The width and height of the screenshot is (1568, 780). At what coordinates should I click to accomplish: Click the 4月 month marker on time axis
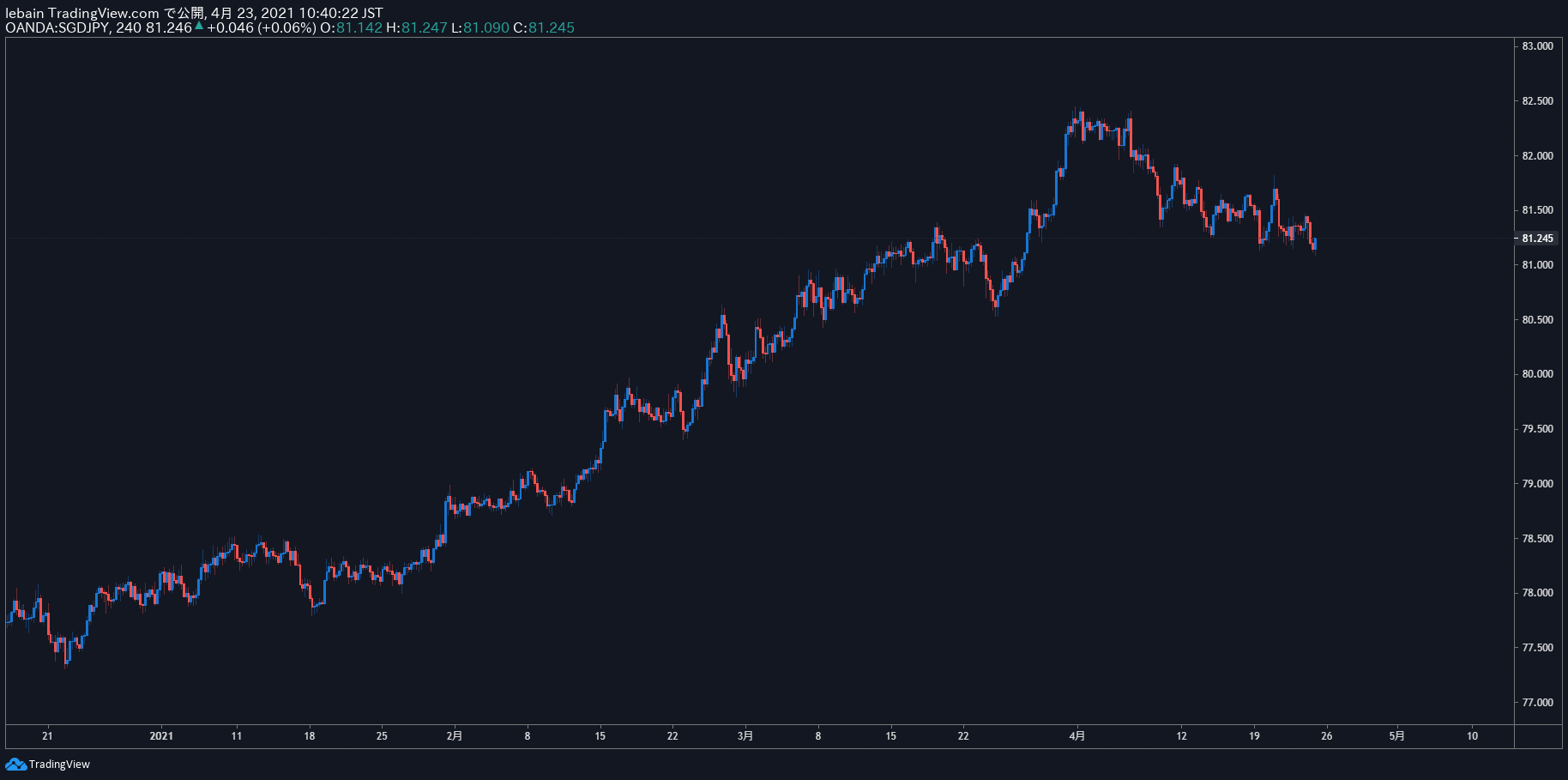[x=1077, y=735]
